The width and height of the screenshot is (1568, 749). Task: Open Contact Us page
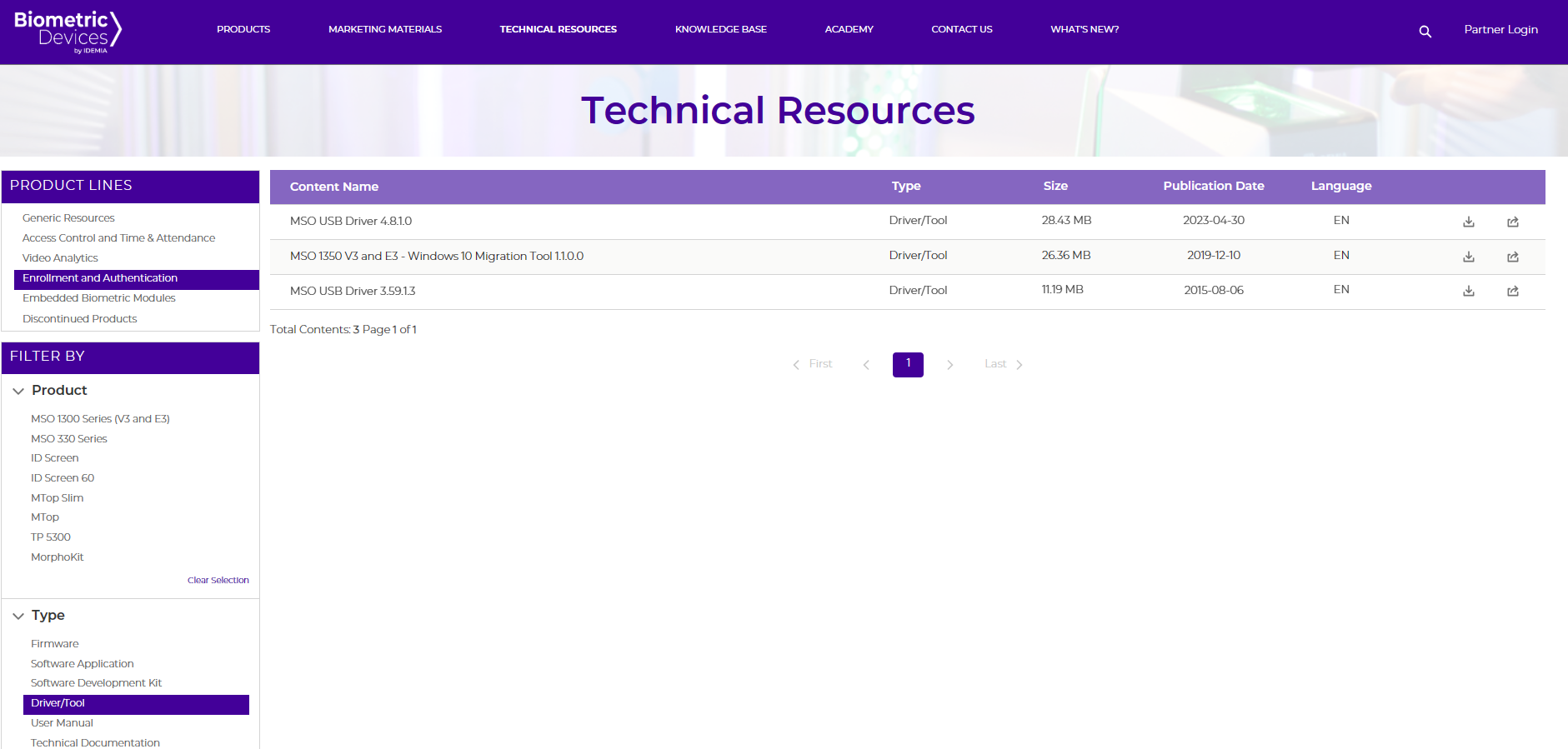[962, 29]
